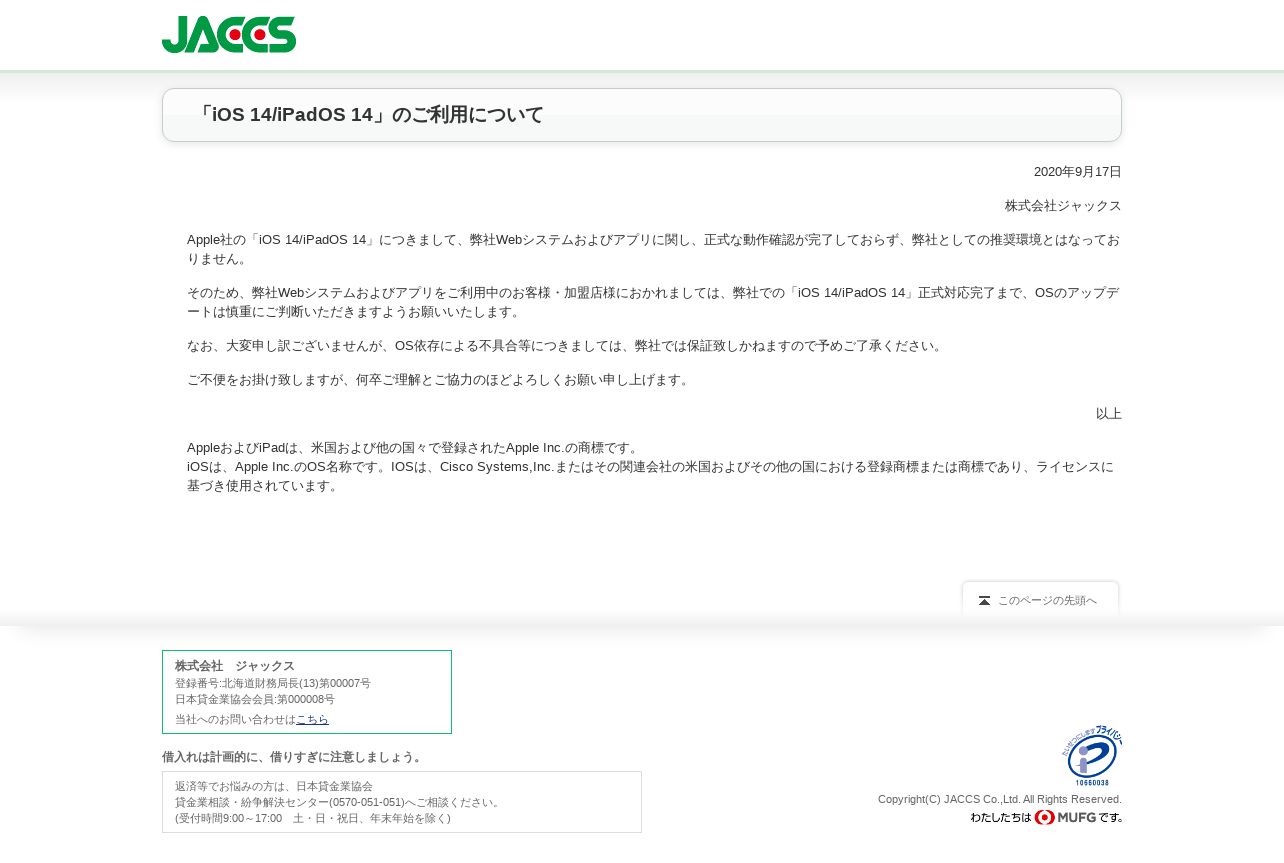The height and width of the screenshot is (863, 1284).
Task: Click the MUFG logo in footer
Action: coord(1065,817)
